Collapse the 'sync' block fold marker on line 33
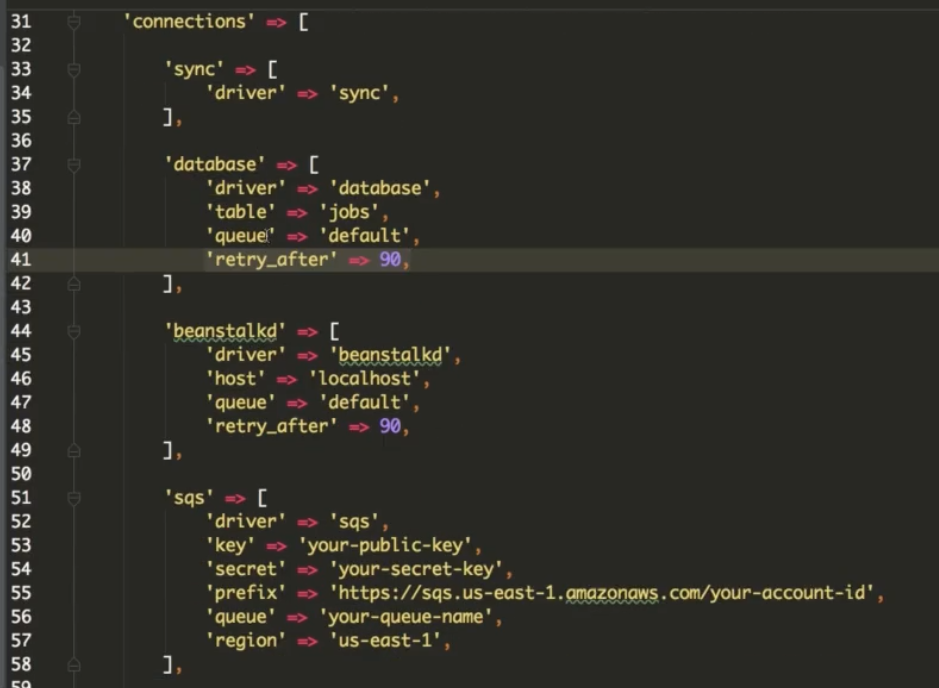Image resolution: width=939 pixels, height=688 pixels. coord(74,70)
